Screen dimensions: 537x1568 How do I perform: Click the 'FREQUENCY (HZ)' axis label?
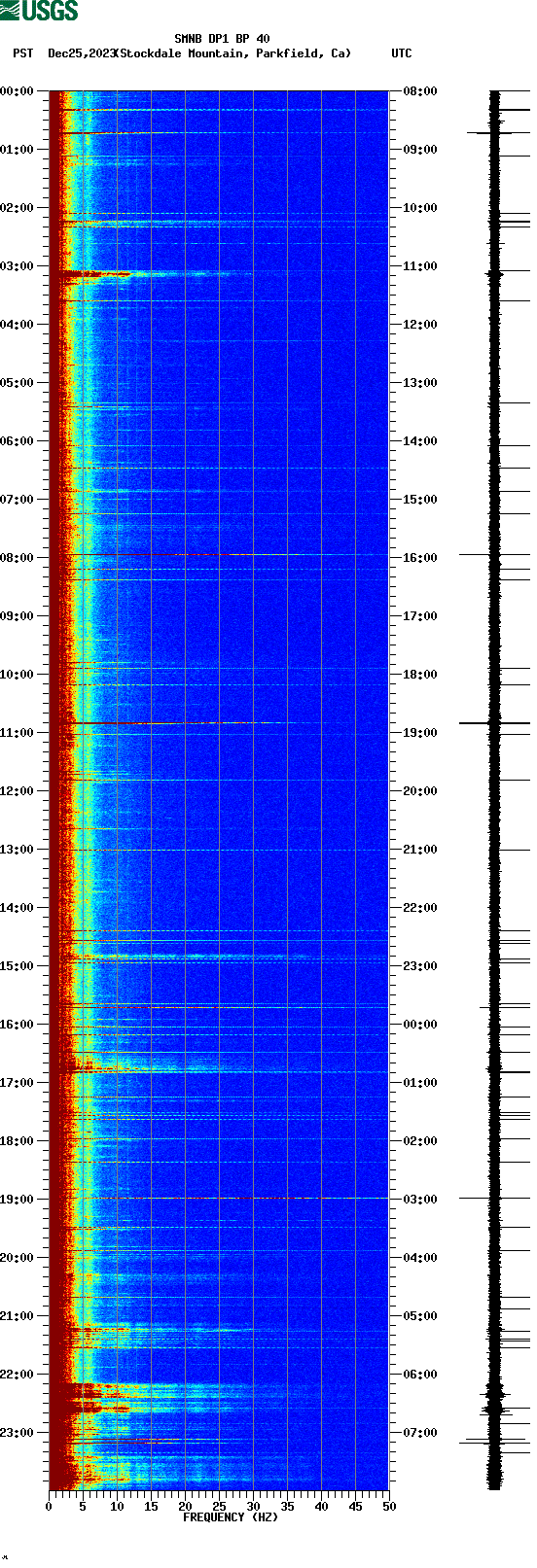pyautogui.click(x=230, y=1516)
